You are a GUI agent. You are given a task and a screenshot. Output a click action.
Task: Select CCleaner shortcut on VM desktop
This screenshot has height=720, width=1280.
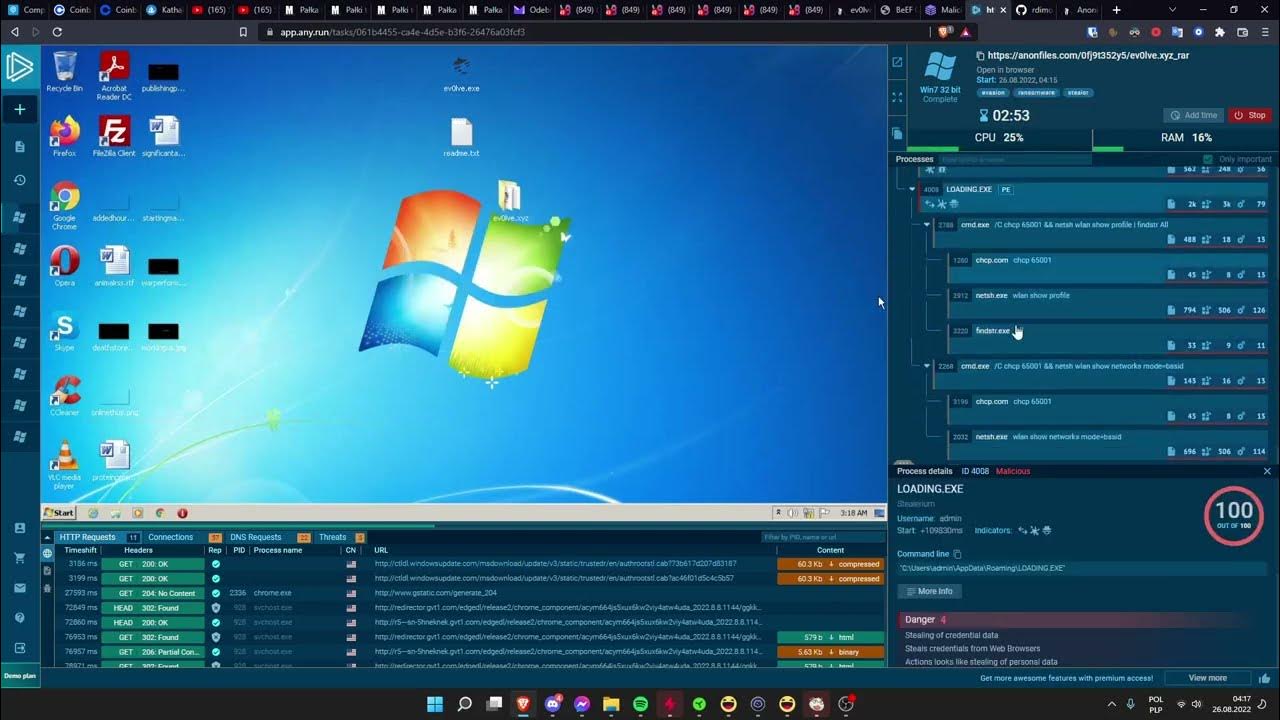pos(64,396)
